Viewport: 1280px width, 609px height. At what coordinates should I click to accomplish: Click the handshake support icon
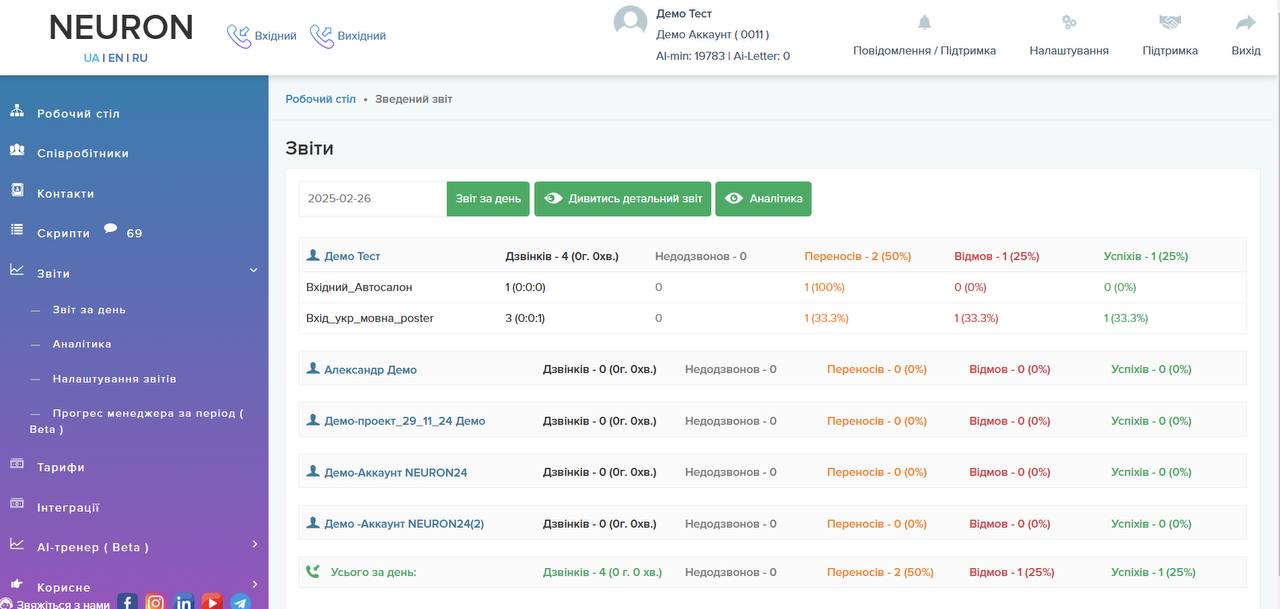[1169, 23]
